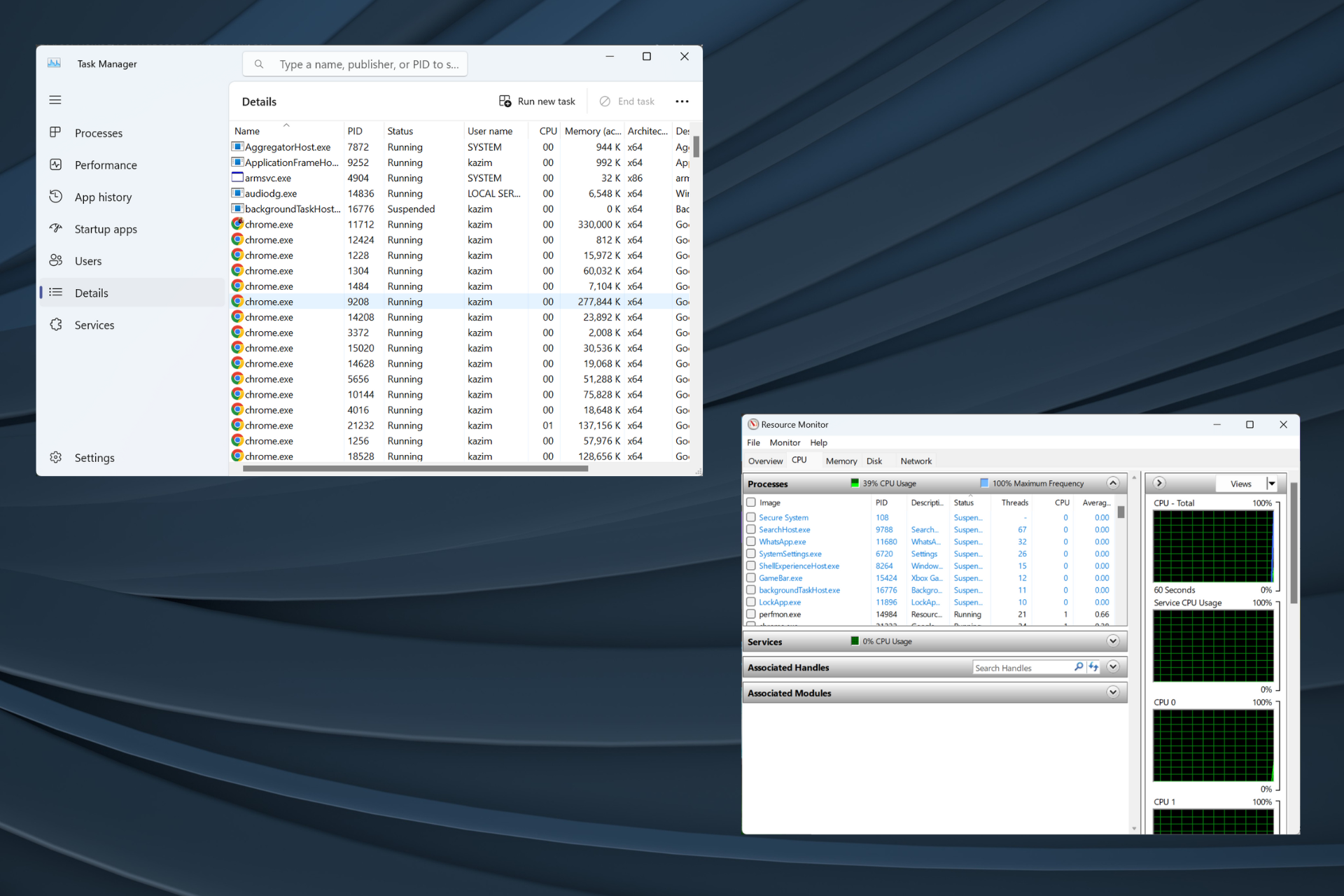Image resolution: width=1344 pixels, height=896 pixels.
Task: Click the armsvc.exe process icon
Action: click(x=237, y=178)
